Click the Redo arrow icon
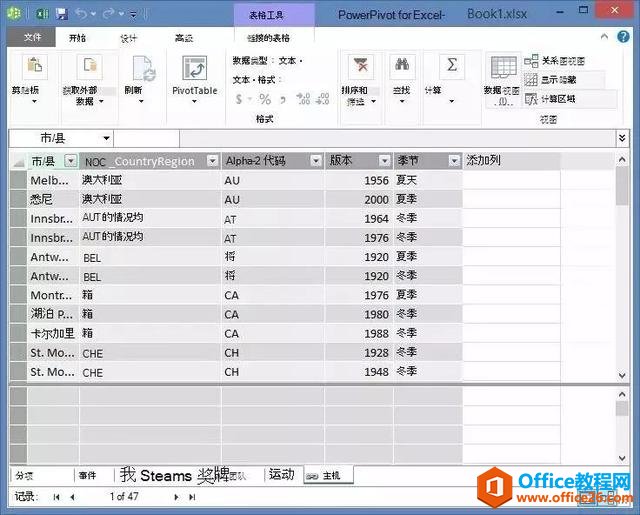 coord(109,14)
